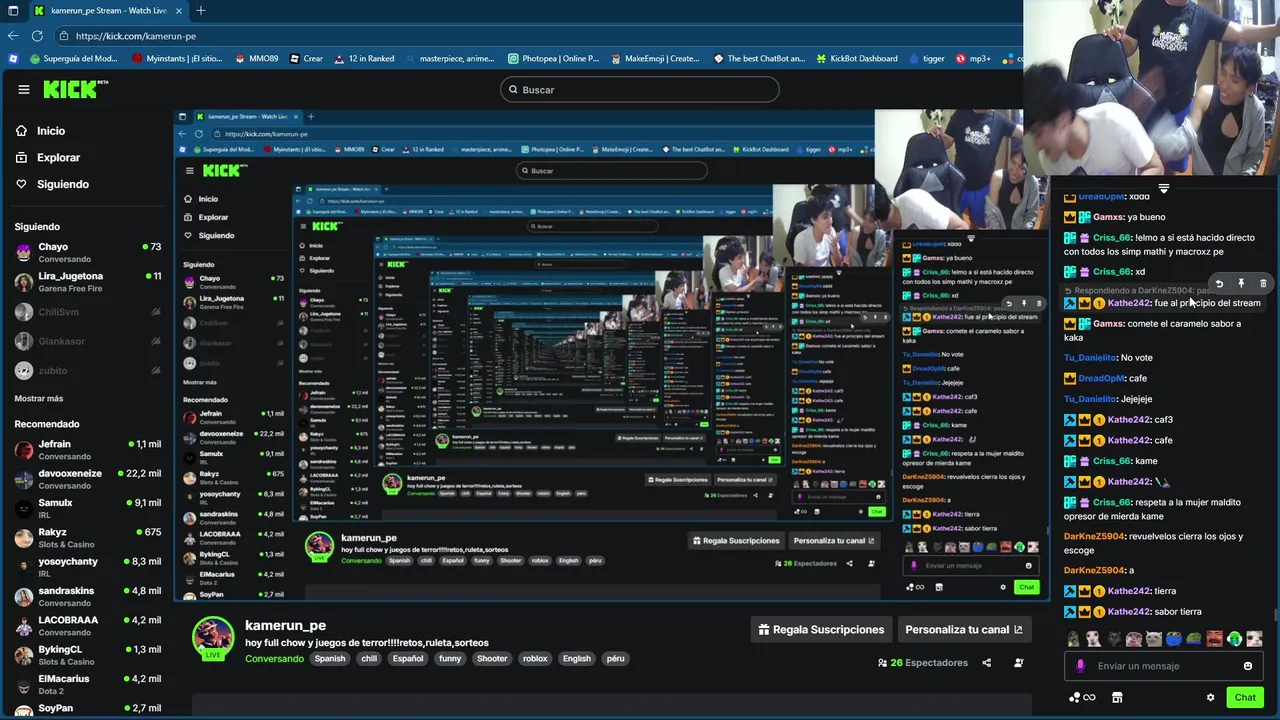Open the emoji picker in message box

click(1248, 666)
